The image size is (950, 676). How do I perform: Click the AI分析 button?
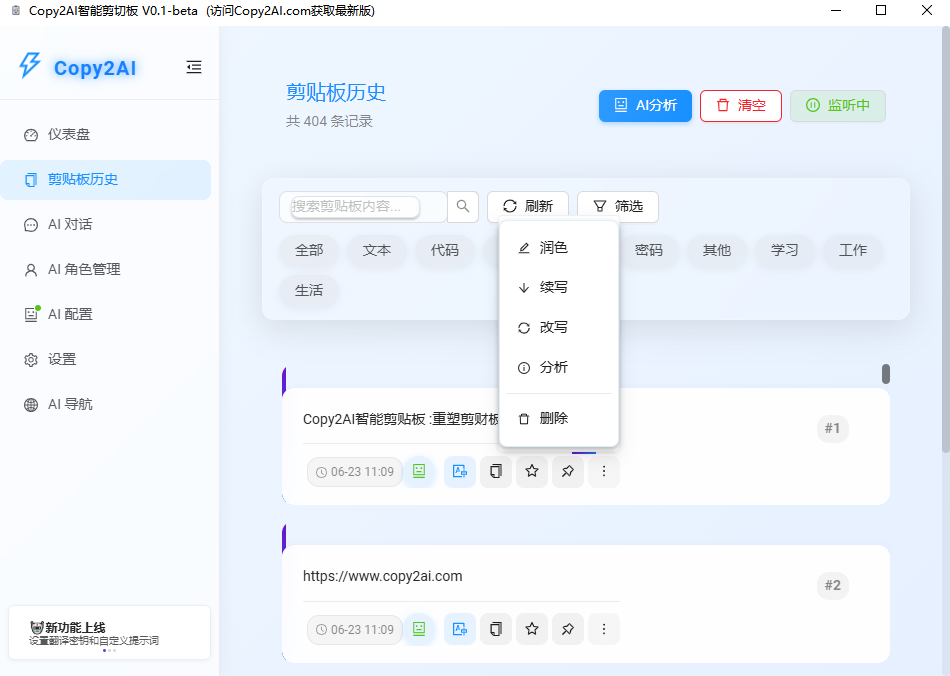(x=645, y=106)
